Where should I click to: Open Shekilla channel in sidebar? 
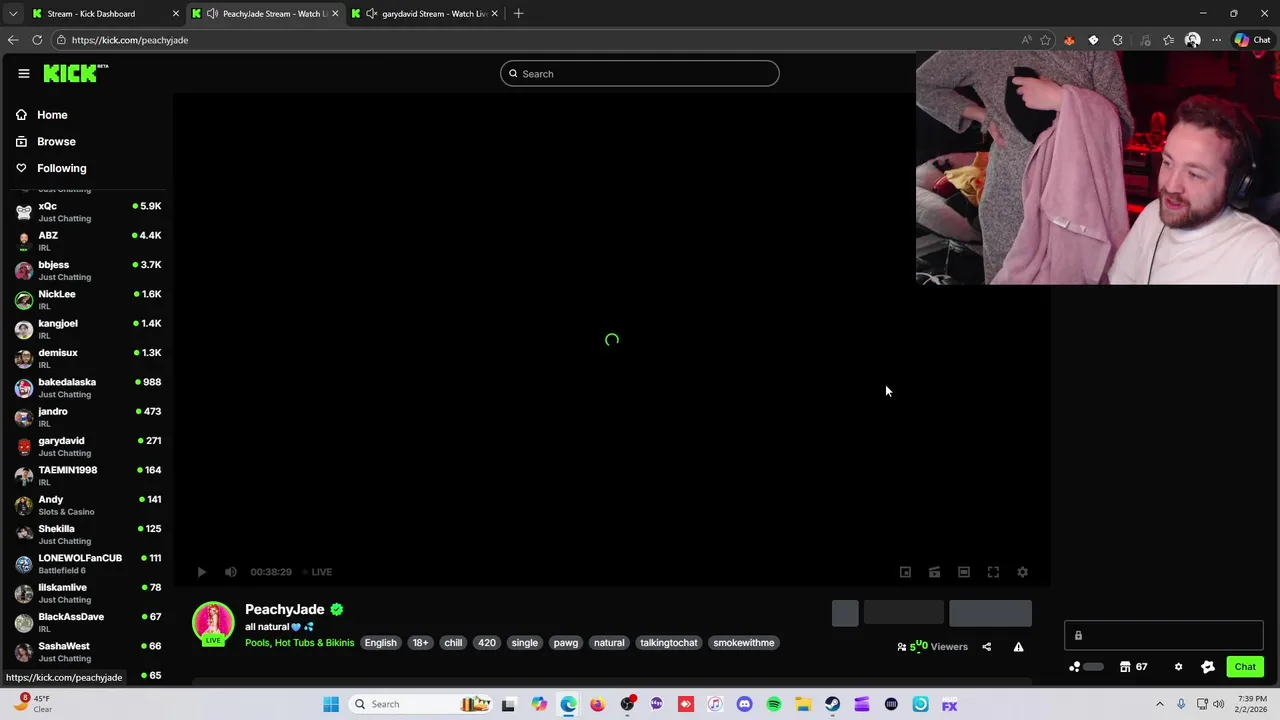(x=88, y=534)
